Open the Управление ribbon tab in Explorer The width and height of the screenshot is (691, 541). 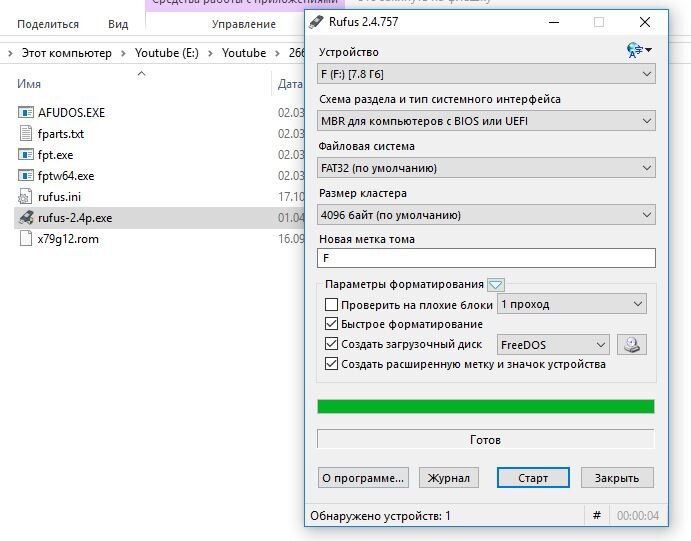pos(244,24)
